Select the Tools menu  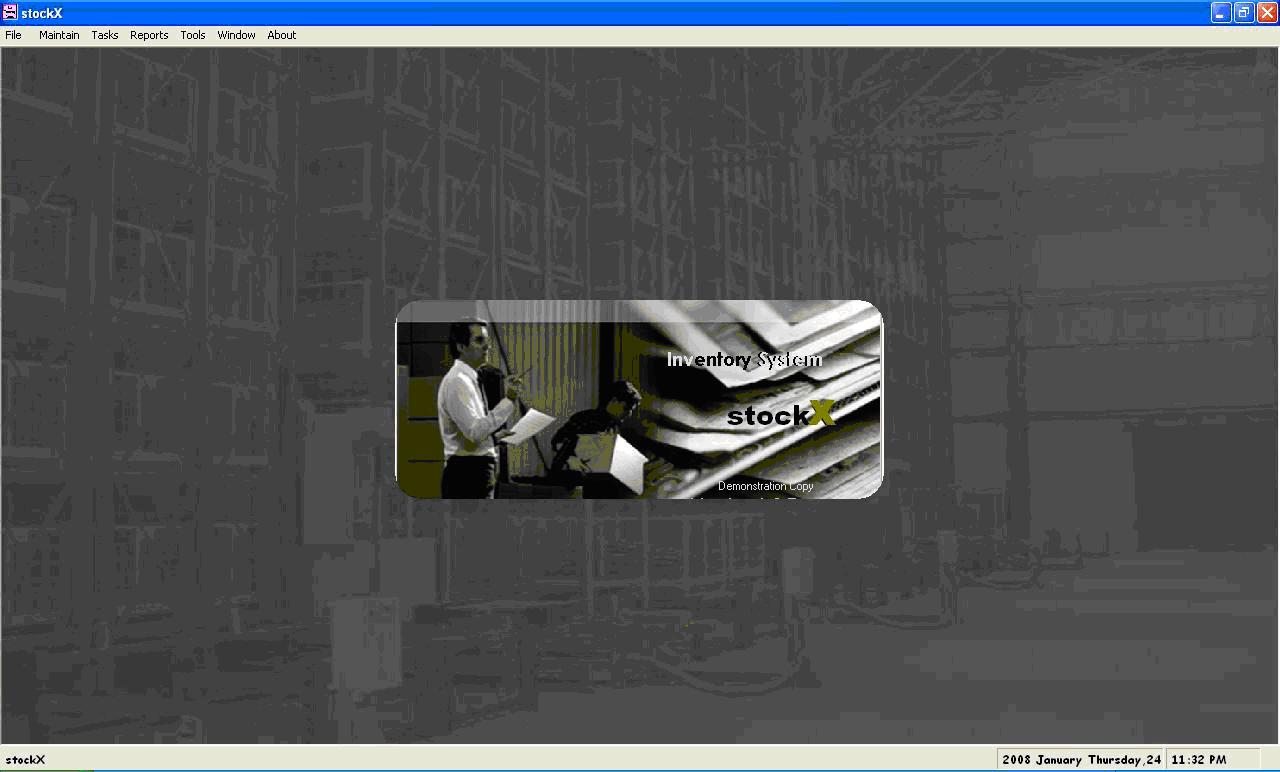click(193, 35)
